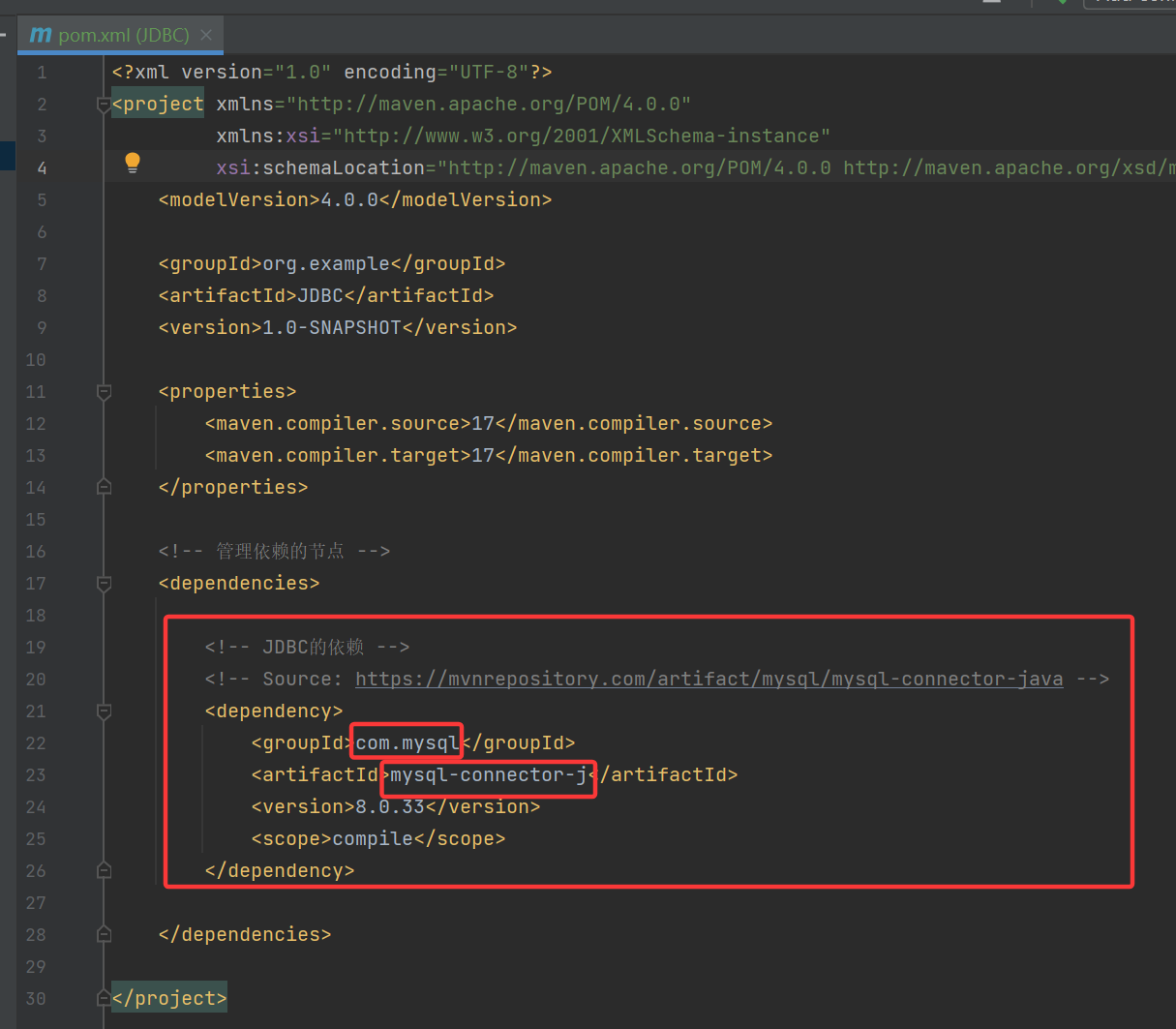Image resolution: width=1176 pixels, height=1029 pixels.
Task: Click line number 18 in the gutter
Action: pos(36,615)
